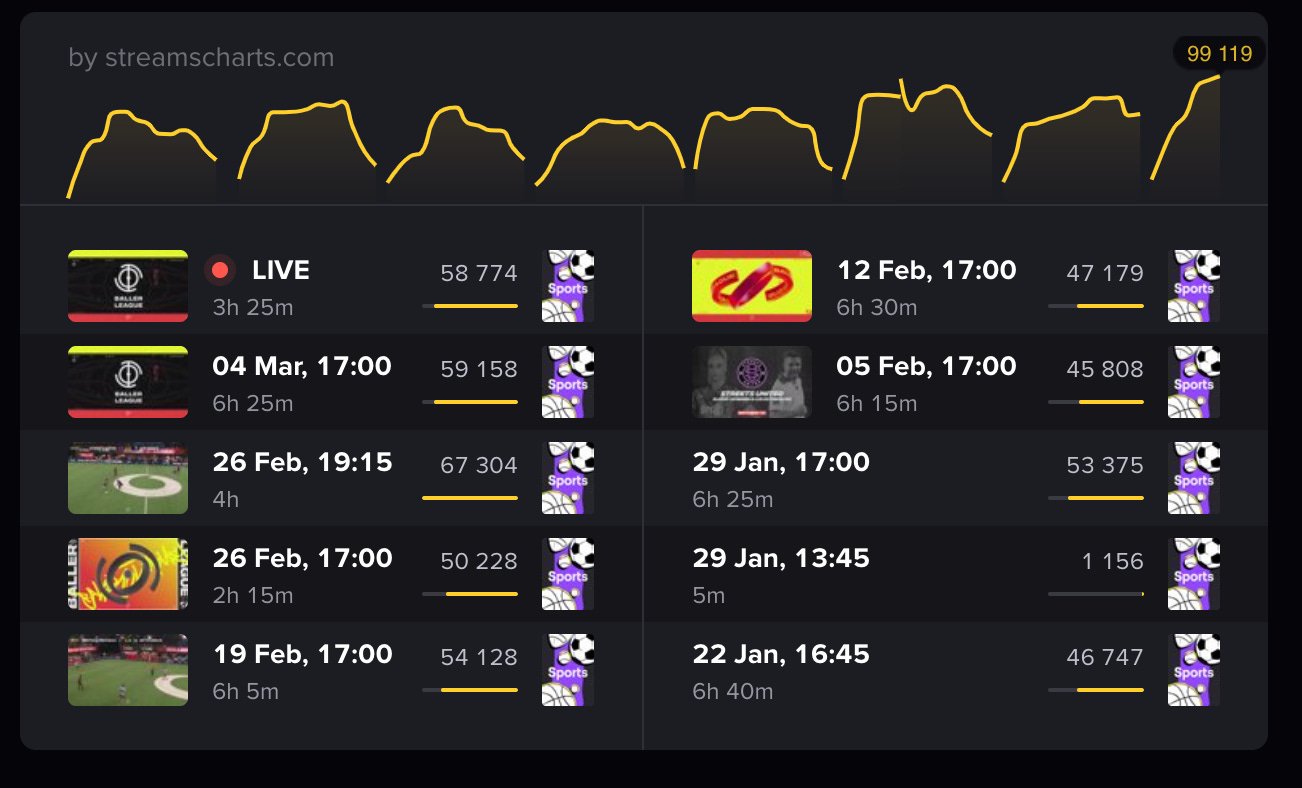Image resolution: width=1302 pixels, height=788 pixels.
Task: Click Sports icon for 05 Feb stream
Action: click(x=1194, y=382)
